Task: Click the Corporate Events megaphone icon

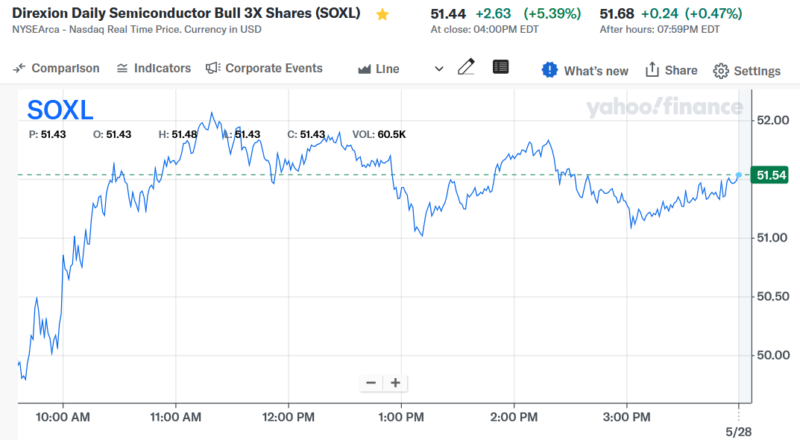Action: [x=212, y=68]
